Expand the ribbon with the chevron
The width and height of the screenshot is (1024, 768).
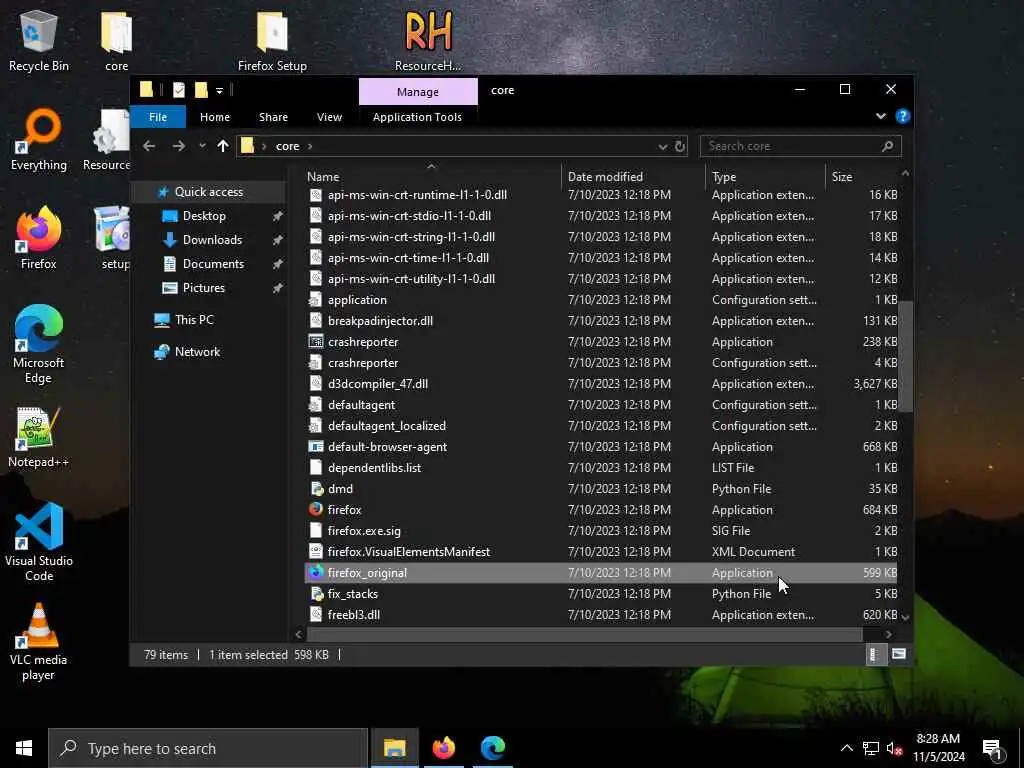880,116
